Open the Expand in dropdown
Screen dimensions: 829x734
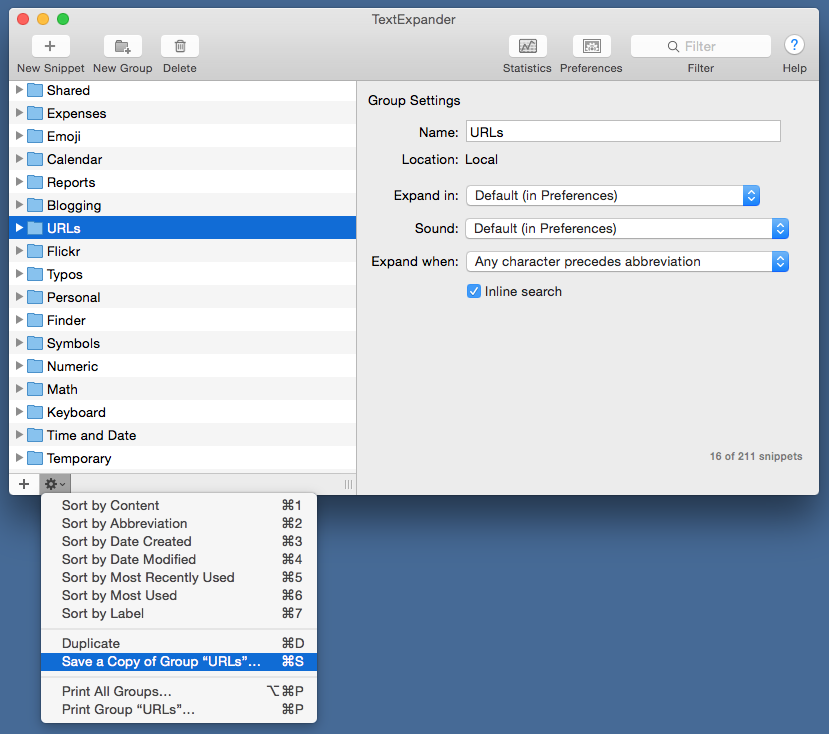[612, 196]
